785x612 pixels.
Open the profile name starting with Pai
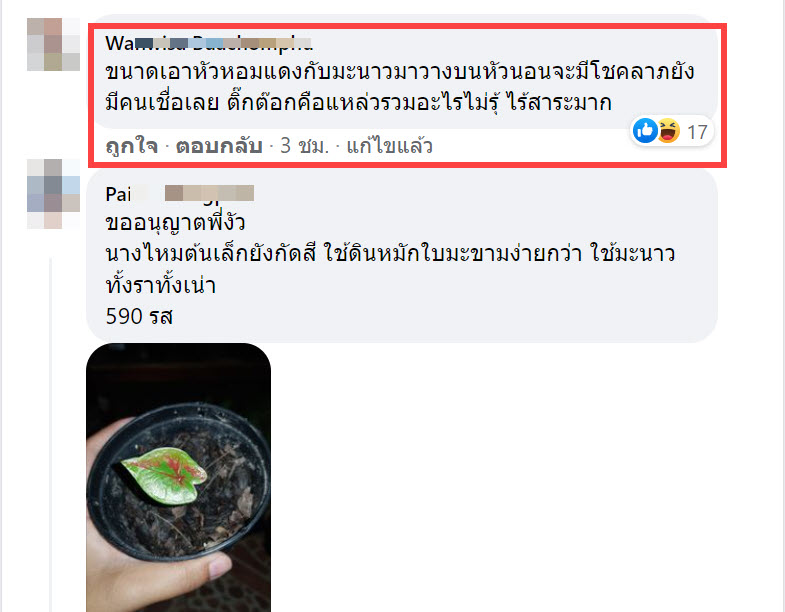(x=180, y=194)
